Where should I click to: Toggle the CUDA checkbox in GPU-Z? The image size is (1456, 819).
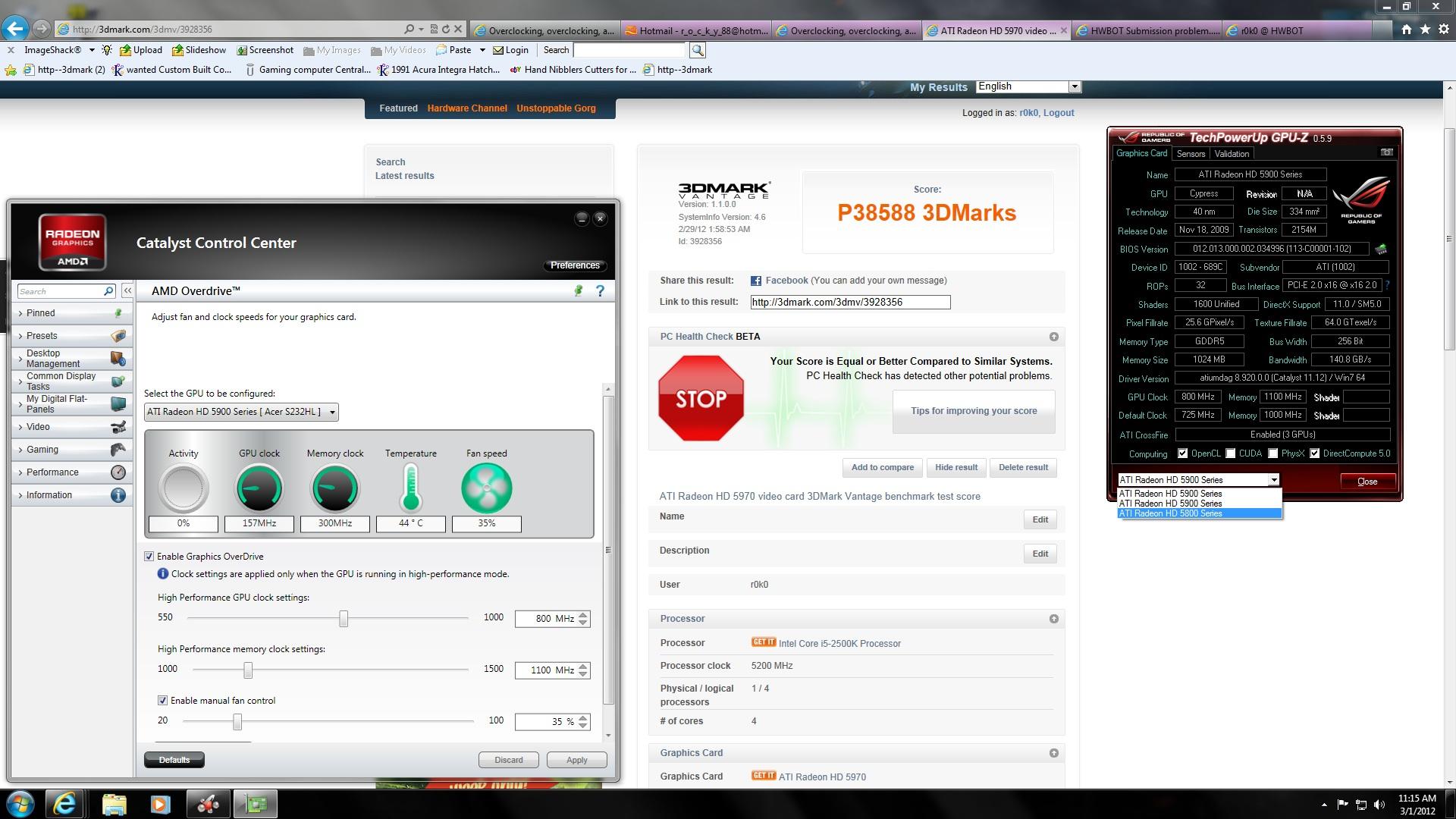[x=1230, y=453]
